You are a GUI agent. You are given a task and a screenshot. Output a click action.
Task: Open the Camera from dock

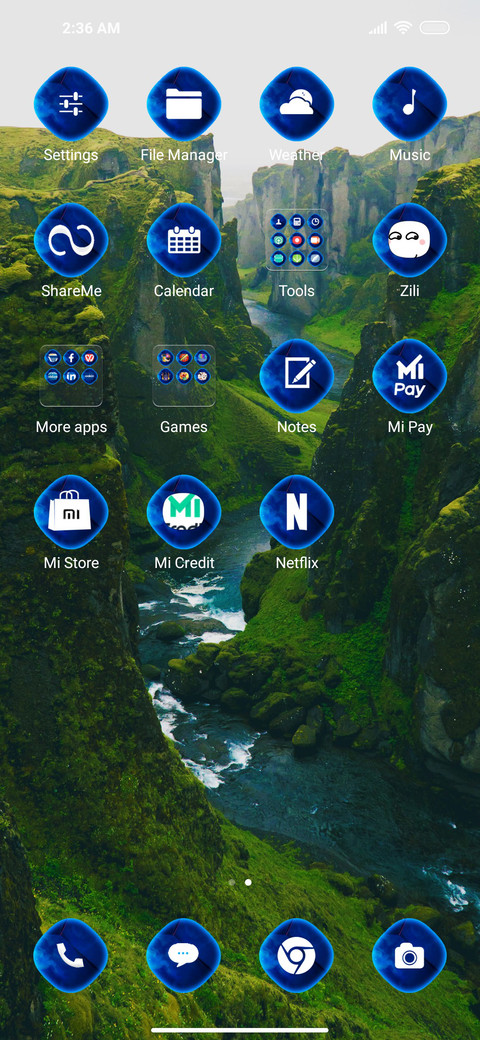(x=410, y=956)
